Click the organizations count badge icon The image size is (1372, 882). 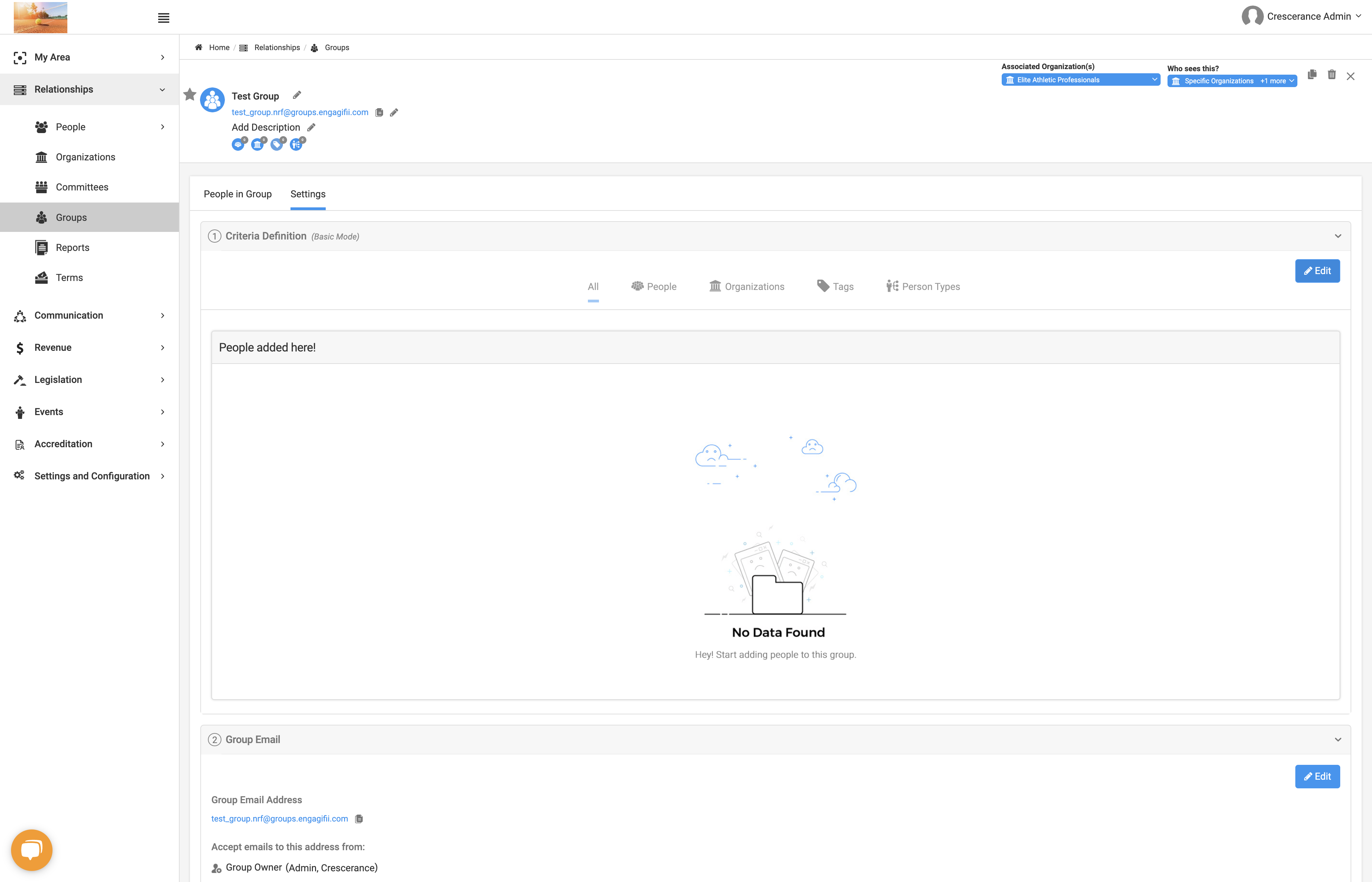(x=258, y=144)
